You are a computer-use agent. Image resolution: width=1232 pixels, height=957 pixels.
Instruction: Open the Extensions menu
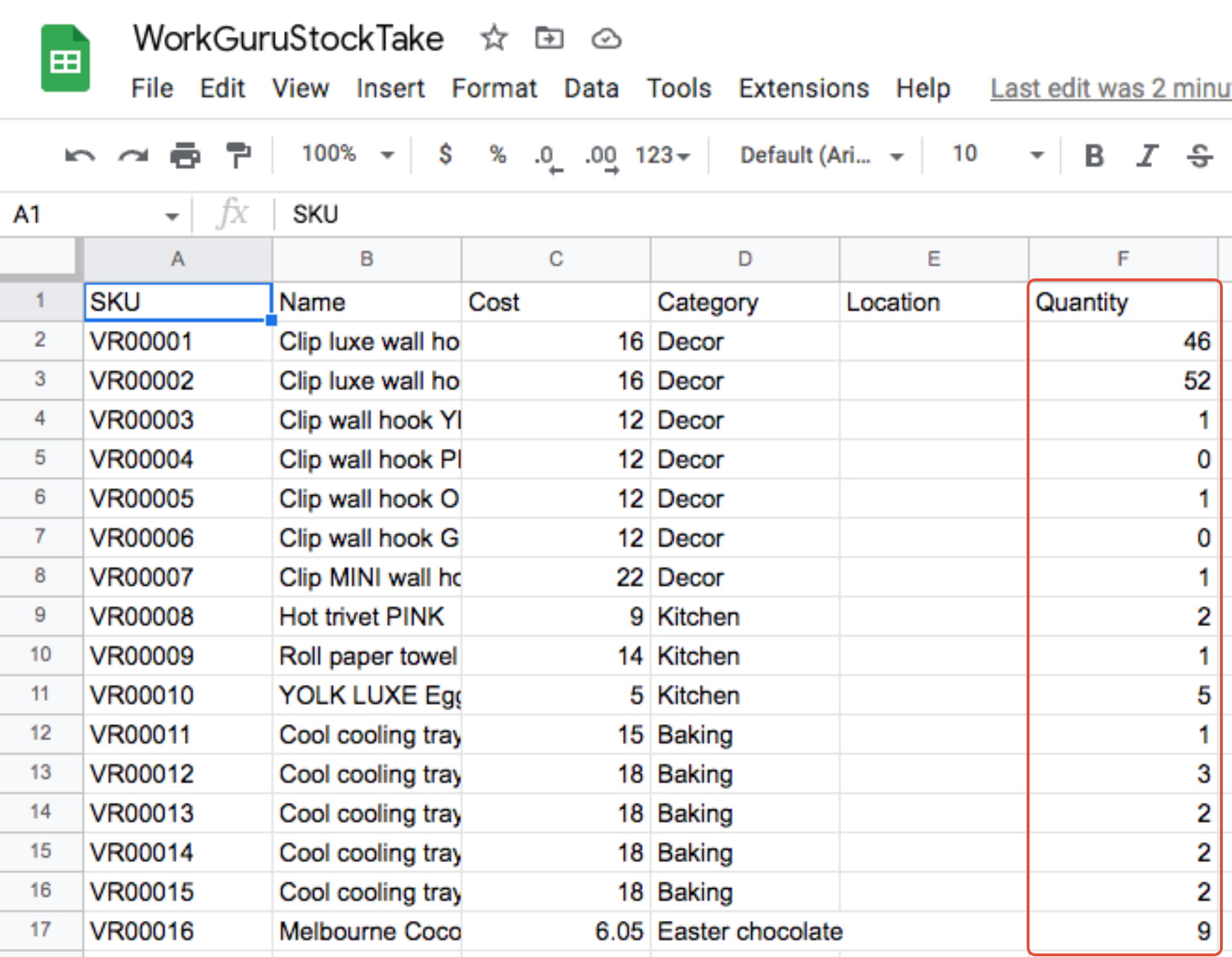click(804, 88)
